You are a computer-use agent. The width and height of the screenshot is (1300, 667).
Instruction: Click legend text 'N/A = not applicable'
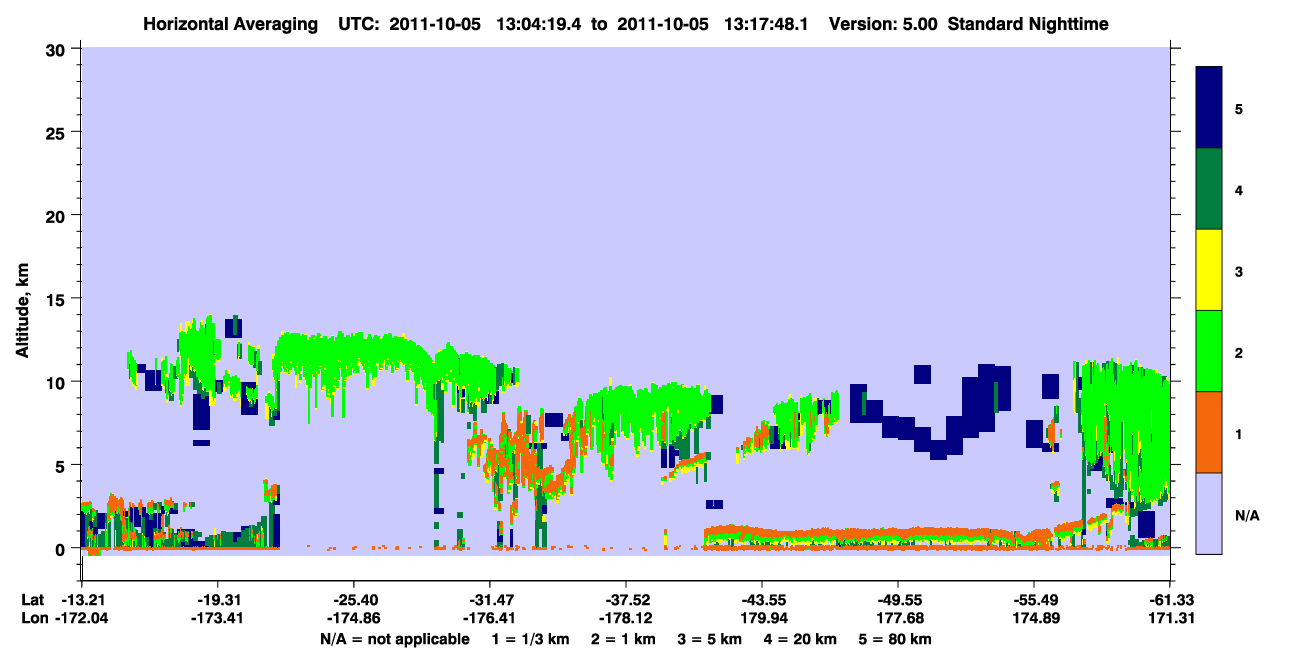[395, 639]
